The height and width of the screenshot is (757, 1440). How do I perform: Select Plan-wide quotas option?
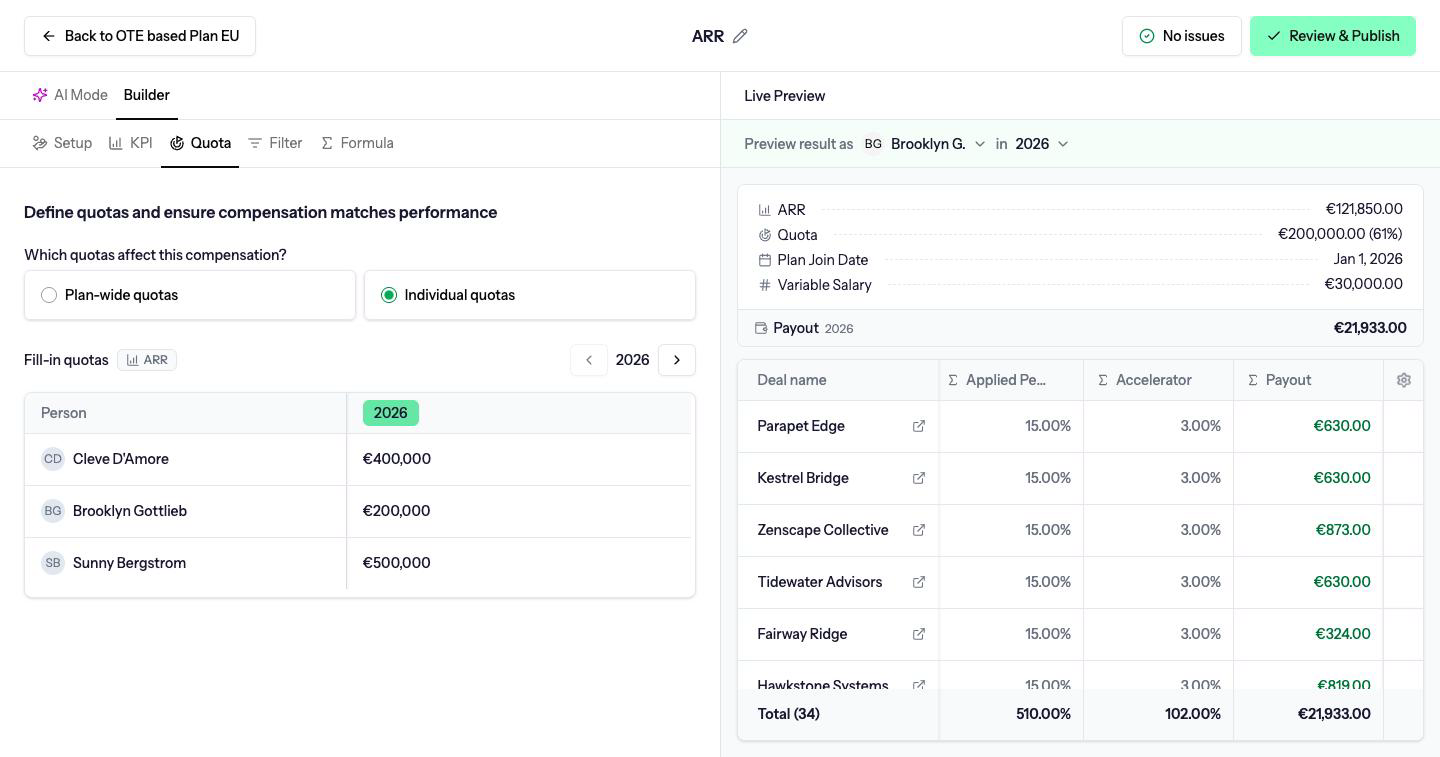click(x=190, y=295)
